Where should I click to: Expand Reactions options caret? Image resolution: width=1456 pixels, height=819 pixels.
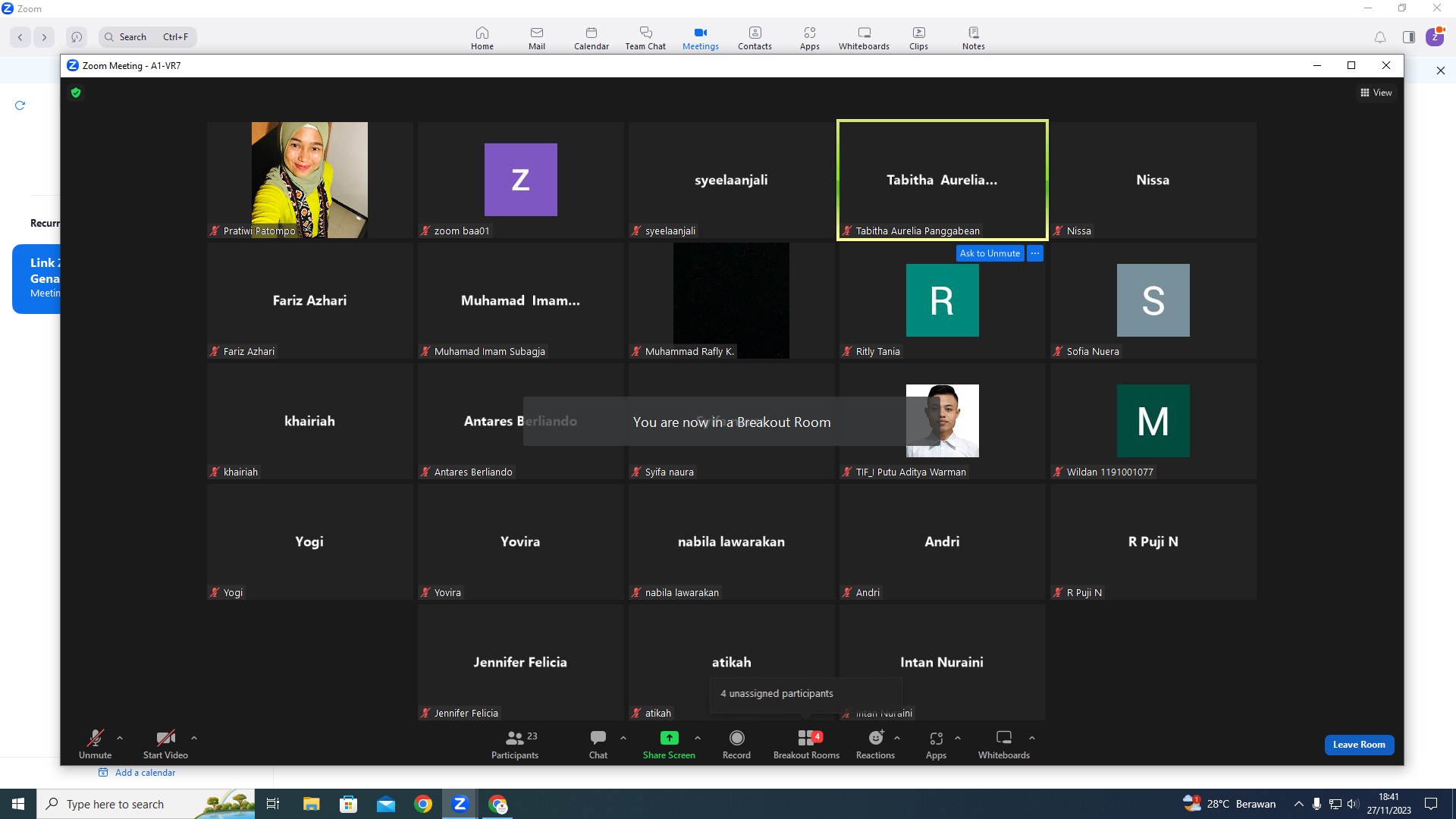click(x=897, y=738)
